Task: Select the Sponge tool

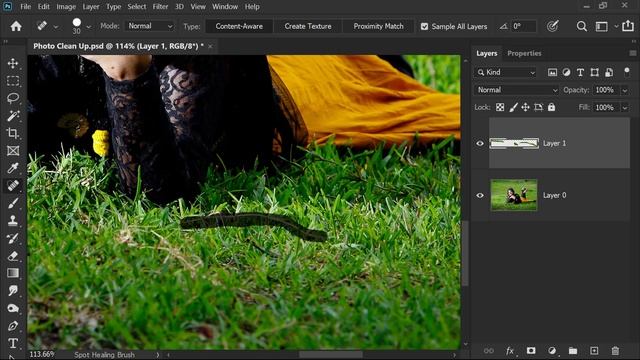Action: (13, 308)
